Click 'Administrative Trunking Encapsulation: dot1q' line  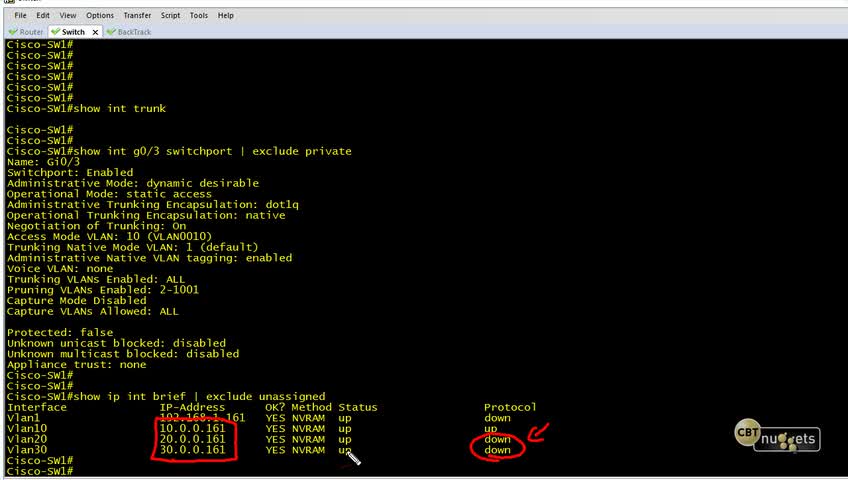coord(153,205)
